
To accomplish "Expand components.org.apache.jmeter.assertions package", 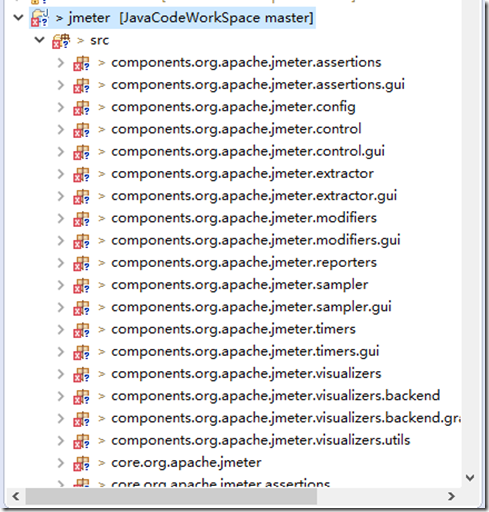I will tap(61, 63).
